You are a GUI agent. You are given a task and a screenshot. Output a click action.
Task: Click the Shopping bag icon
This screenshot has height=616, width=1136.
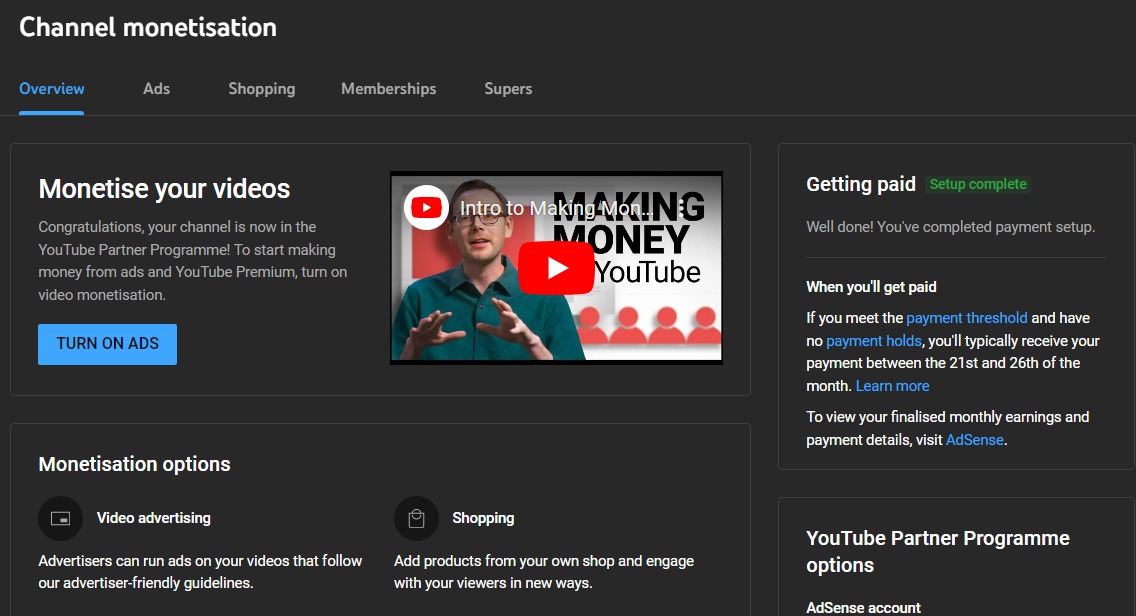tap(416, 518)
